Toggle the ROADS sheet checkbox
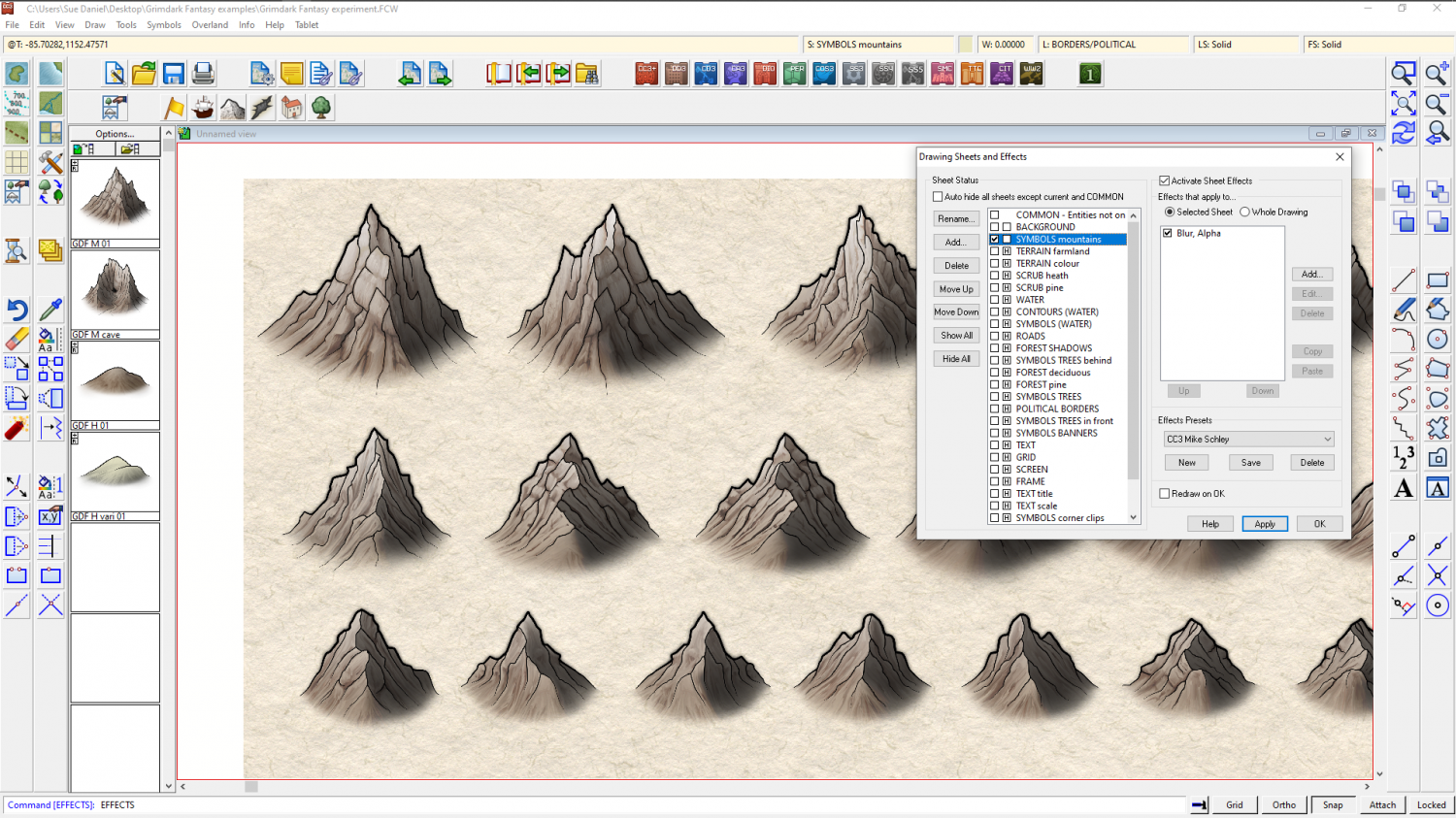Viewport: 1456px width, 818px height. point(994,336)
